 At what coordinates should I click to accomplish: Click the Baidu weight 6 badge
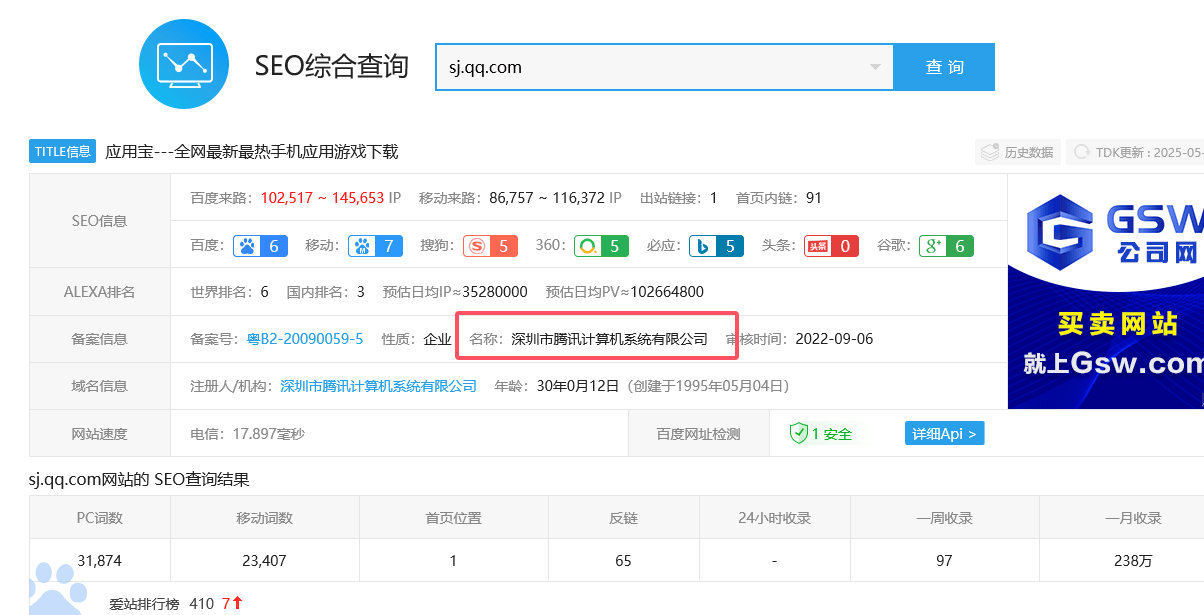261,245
